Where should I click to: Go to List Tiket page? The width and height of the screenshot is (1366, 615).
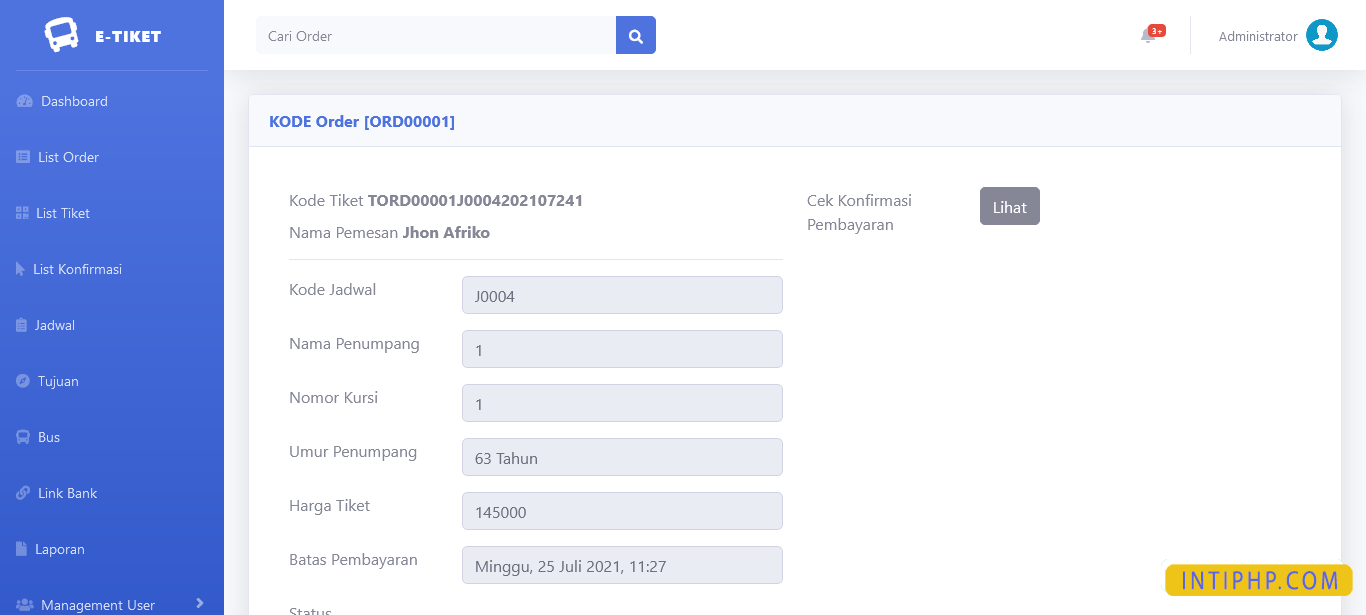[x=63, y=213]
